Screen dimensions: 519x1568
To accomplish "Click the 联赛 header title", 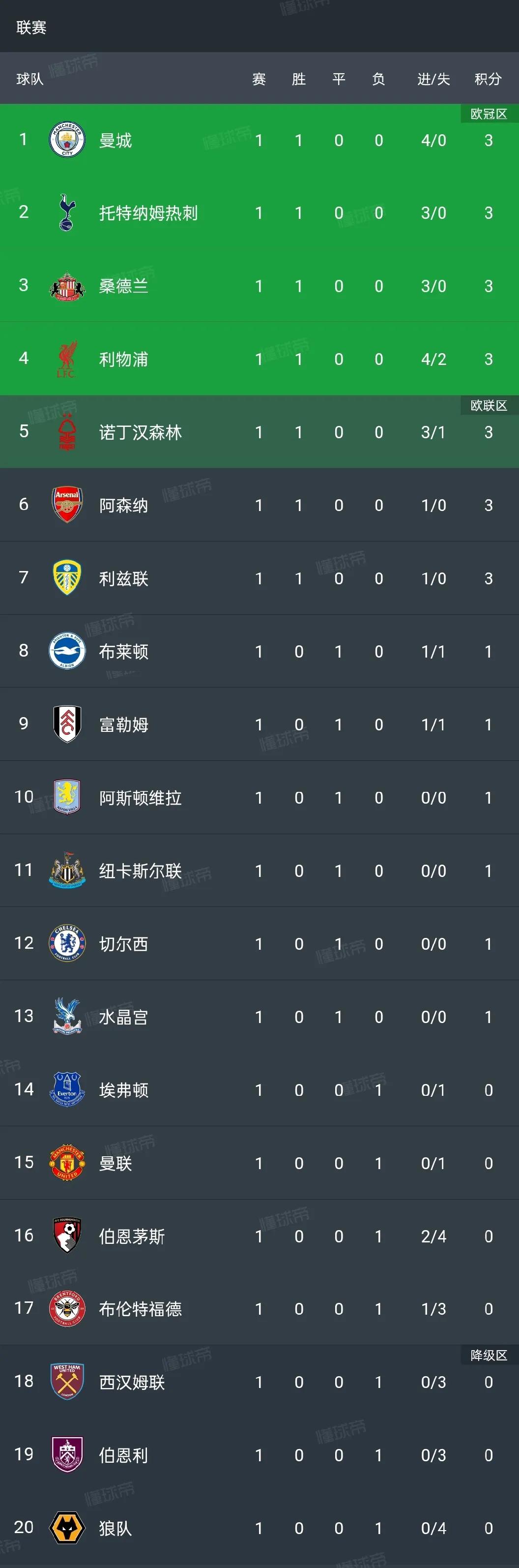I will (x=31, y=28).
